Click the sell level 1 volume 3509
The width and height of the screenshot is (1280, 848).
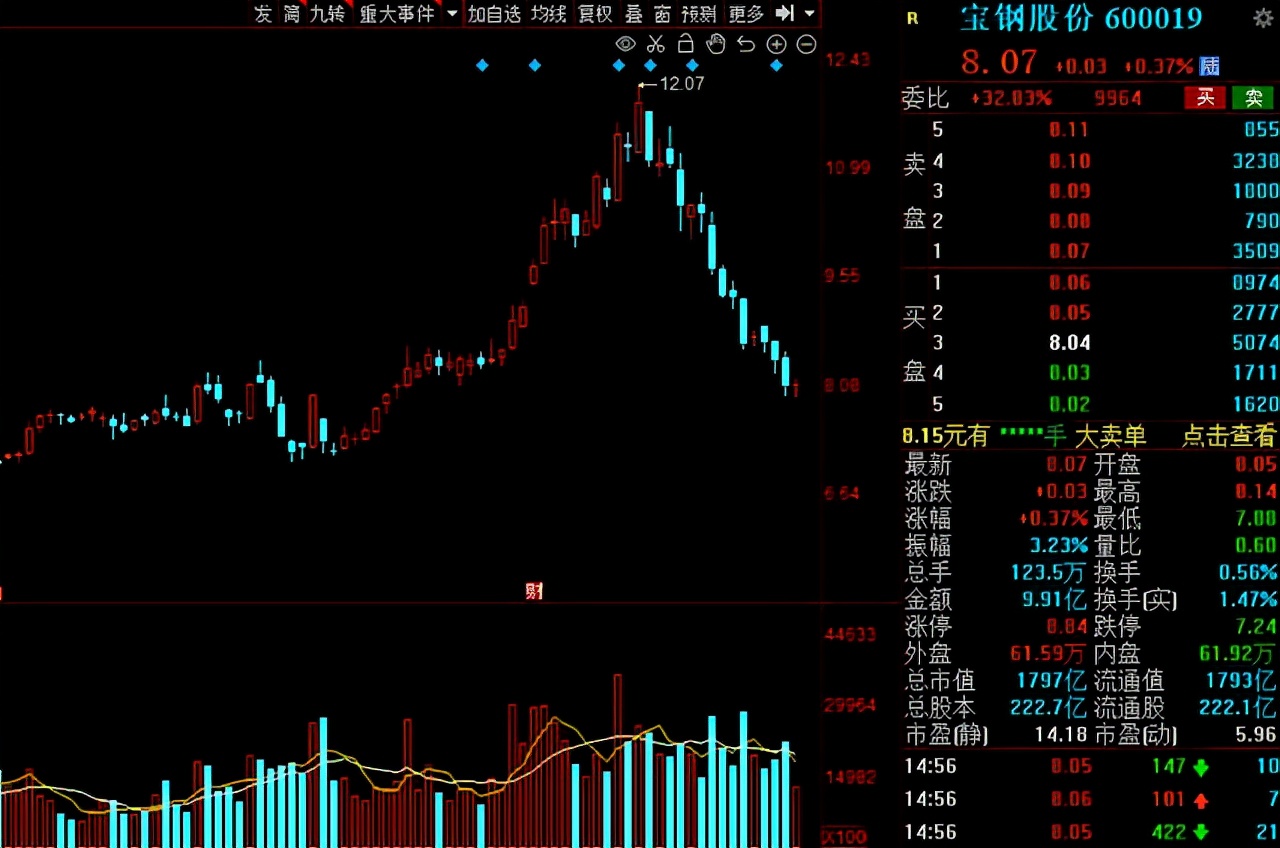pos(1256,251)
